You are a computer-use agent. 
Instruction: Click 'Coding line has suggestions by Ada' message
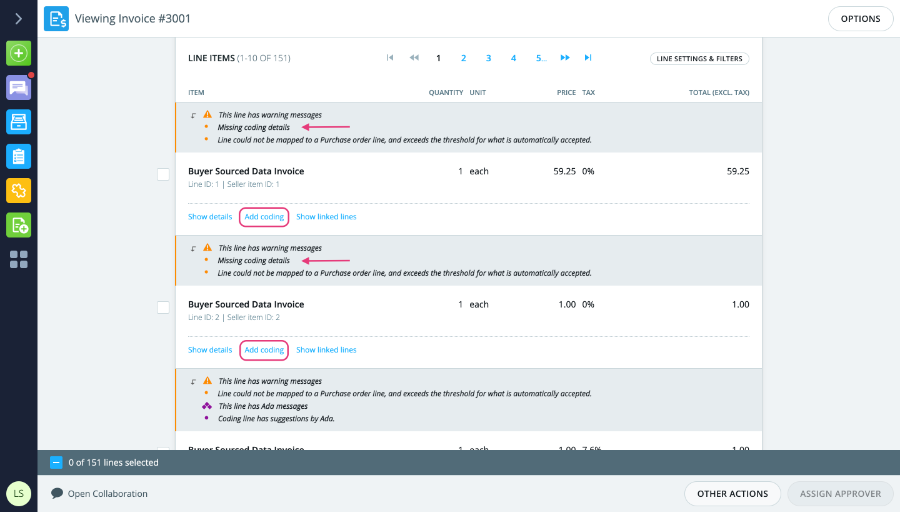(276, 419)
